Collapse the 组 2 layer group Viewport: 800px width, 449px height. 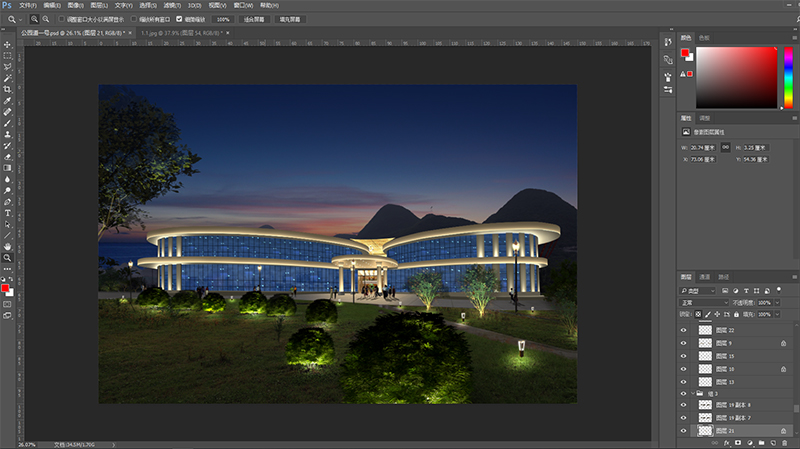point(693,395)
